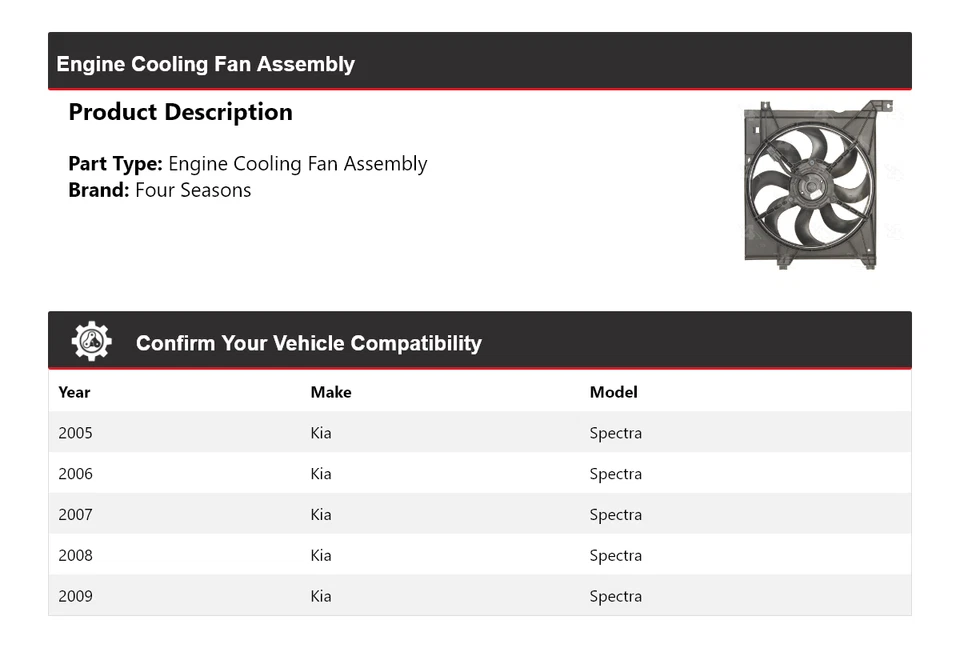Click the Confirm Your Vehicle Compatibility title
This screenshot has height=648, width=960.
click(x=308, y=343)
